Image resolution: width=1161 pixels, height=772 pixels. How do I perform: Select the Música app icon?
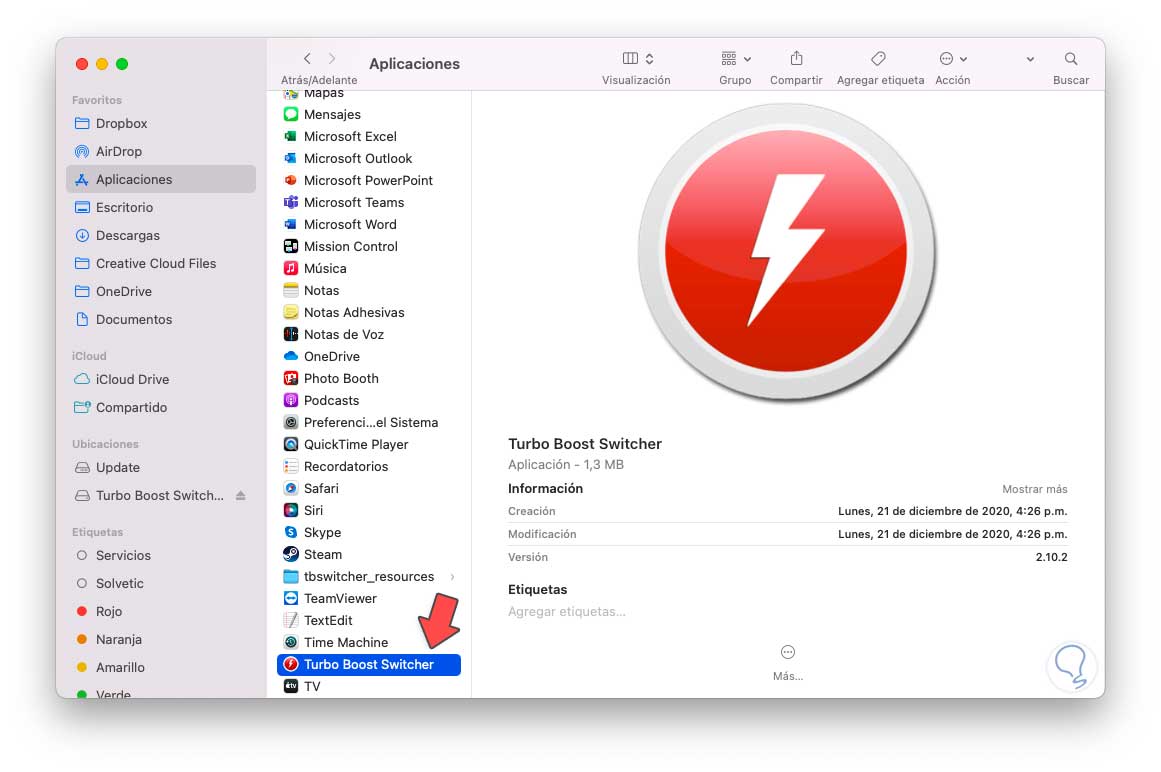click(291, 268)
